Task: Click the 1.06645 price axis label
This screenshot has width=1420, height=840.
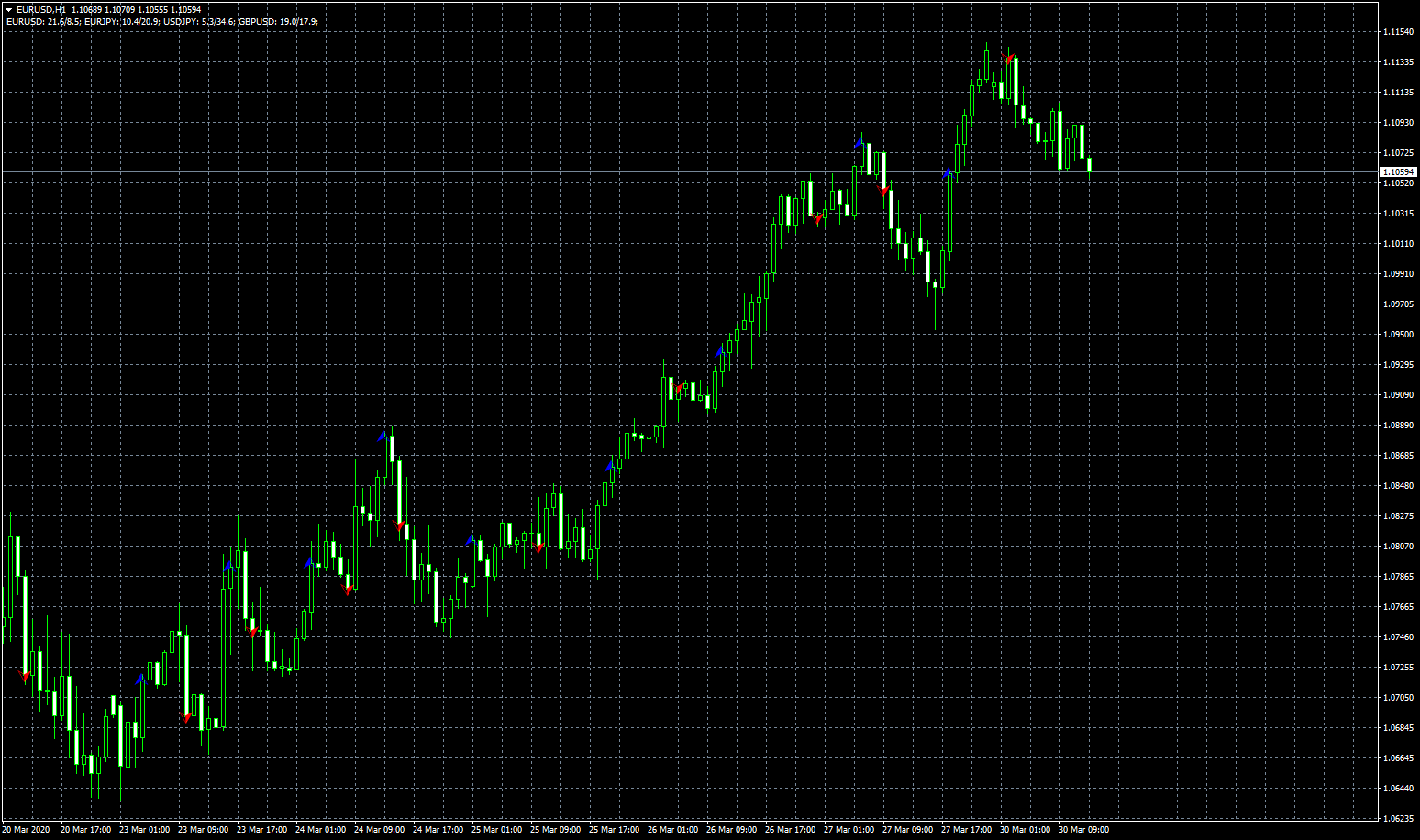Action: (x=1398, y=758)
